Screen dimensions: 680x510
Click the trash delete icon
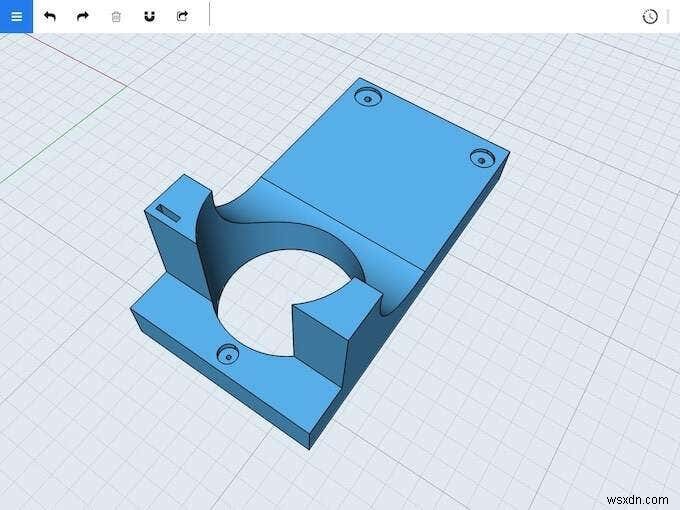click(116, 17)
